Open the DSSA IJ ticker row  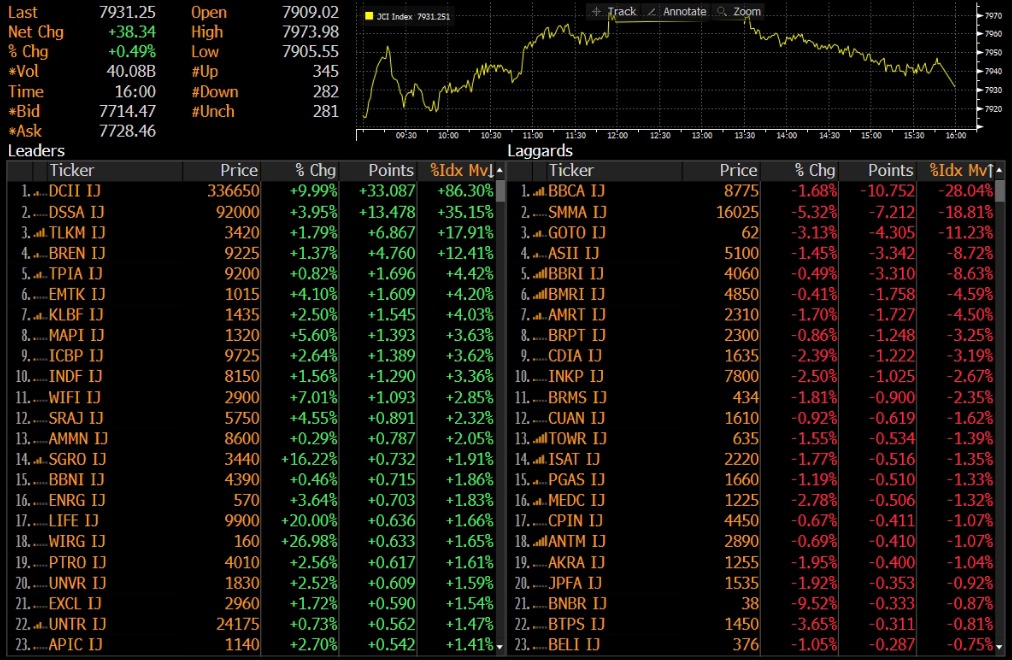click(x=77, y=212)
